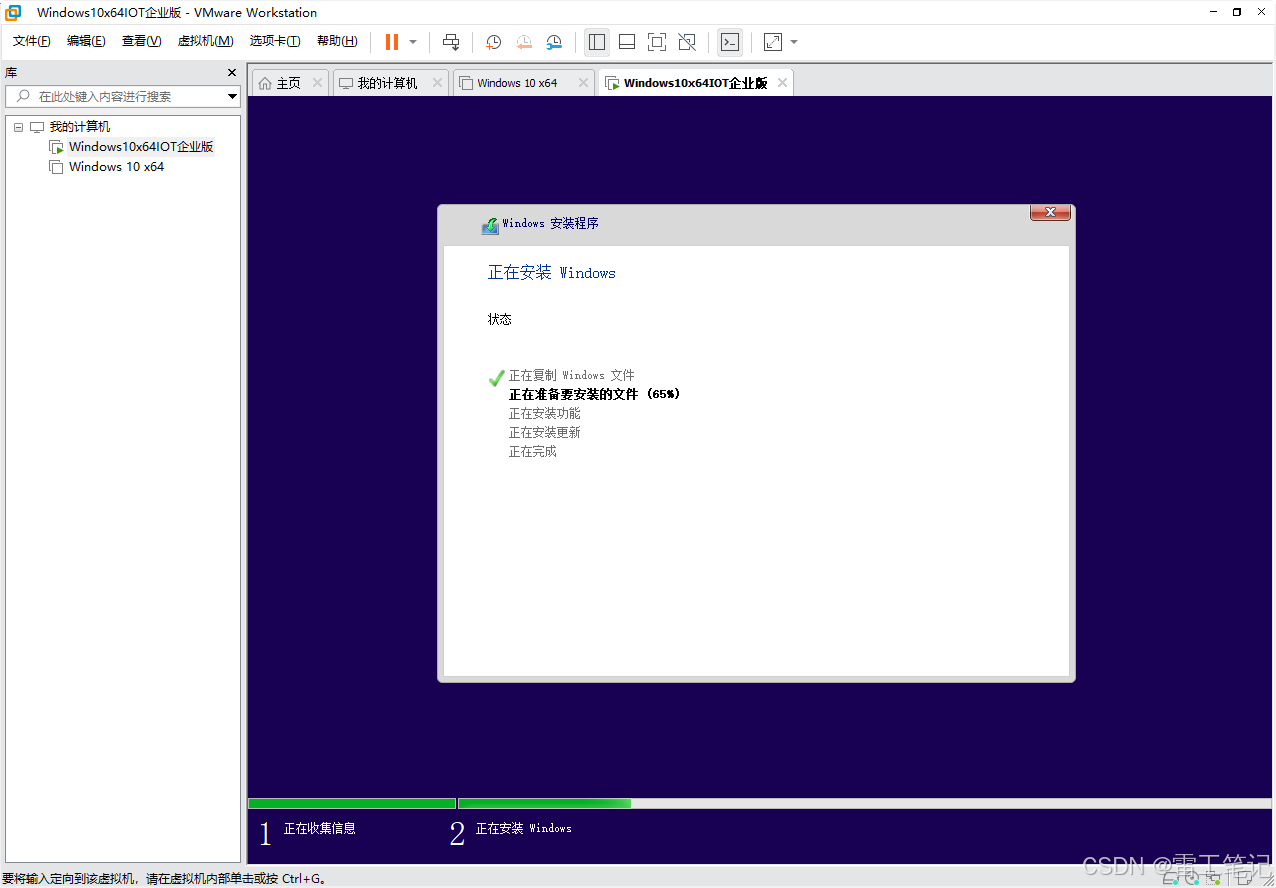The width and height of the screenshot is (1276, 888).
Task: Click the stage 1 green progress bar
Action: [x=352, y=803]
